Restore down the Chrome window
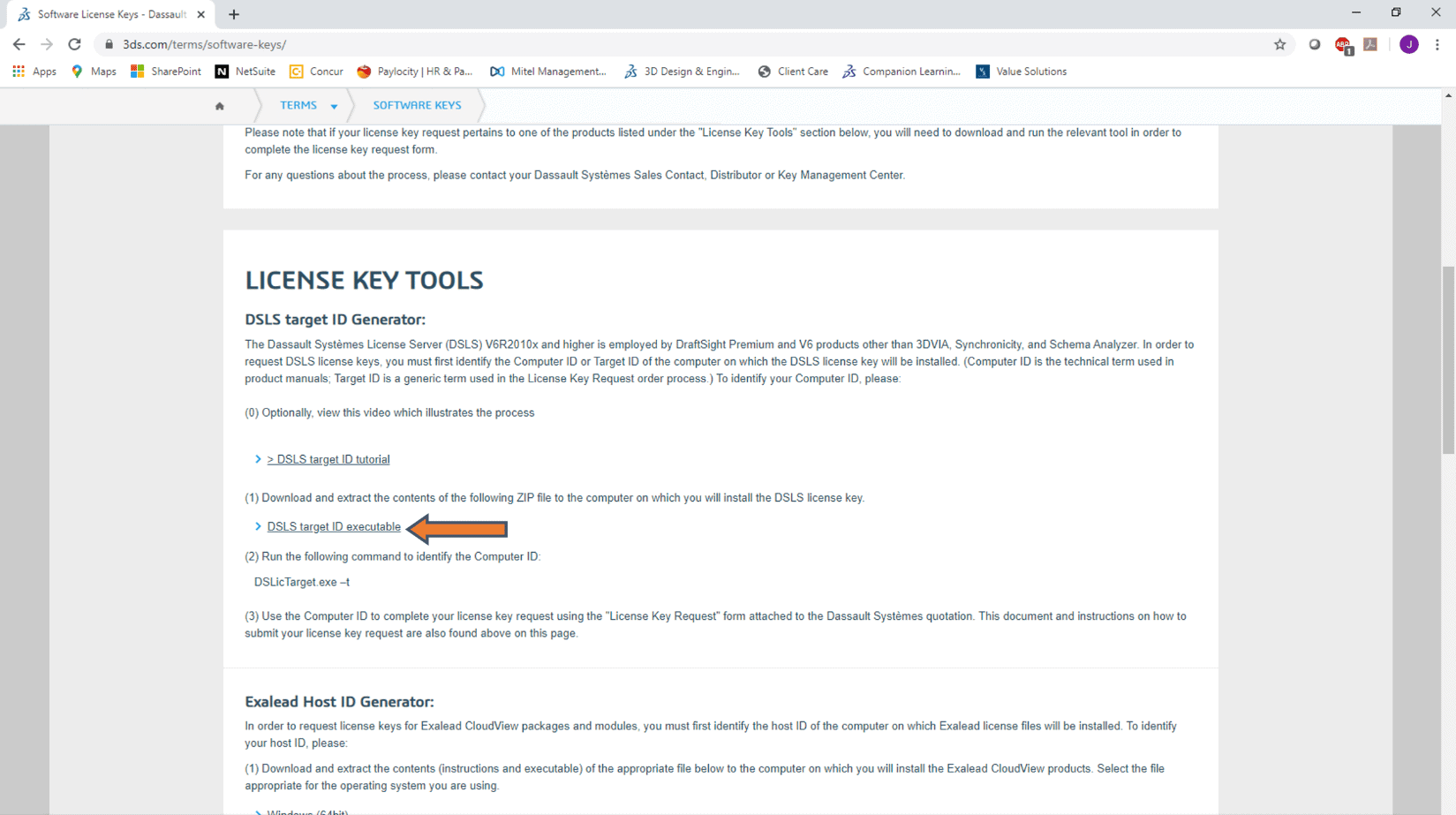Viewport: 1456px width, 815px height. tap(1396, 12)
